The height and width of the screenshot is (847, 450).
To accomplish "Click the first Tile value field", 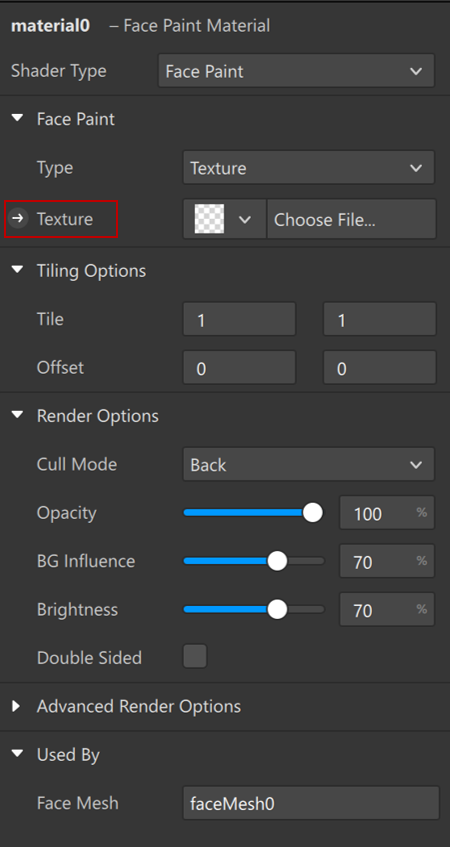I will pos(239,319).
